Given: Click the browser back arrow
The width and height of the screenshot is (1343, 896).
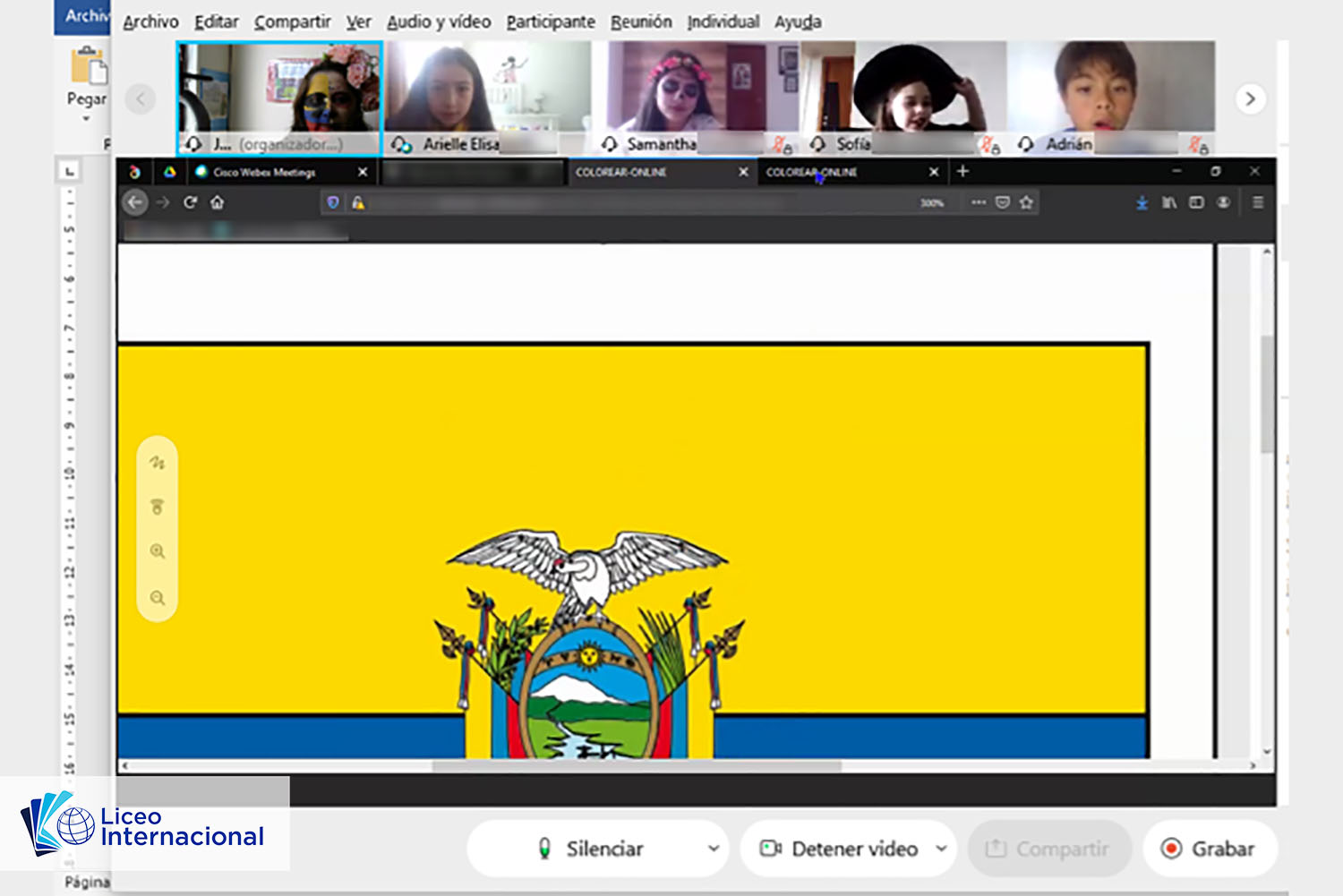Looking at the screenshot, I should (135, 202).
